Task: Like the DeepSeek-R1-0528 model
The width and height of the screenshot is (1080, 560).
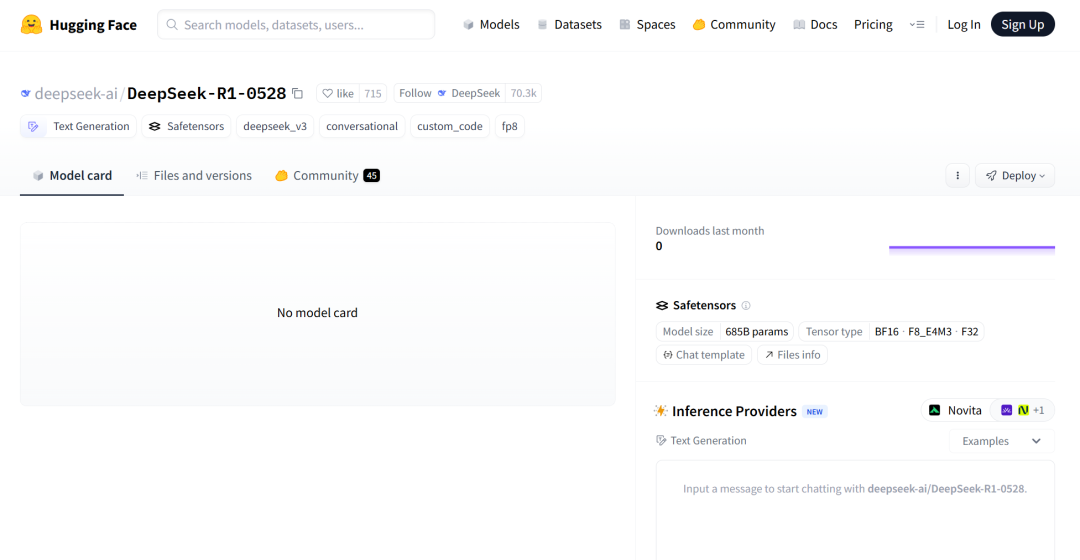Action: (338, 93)
